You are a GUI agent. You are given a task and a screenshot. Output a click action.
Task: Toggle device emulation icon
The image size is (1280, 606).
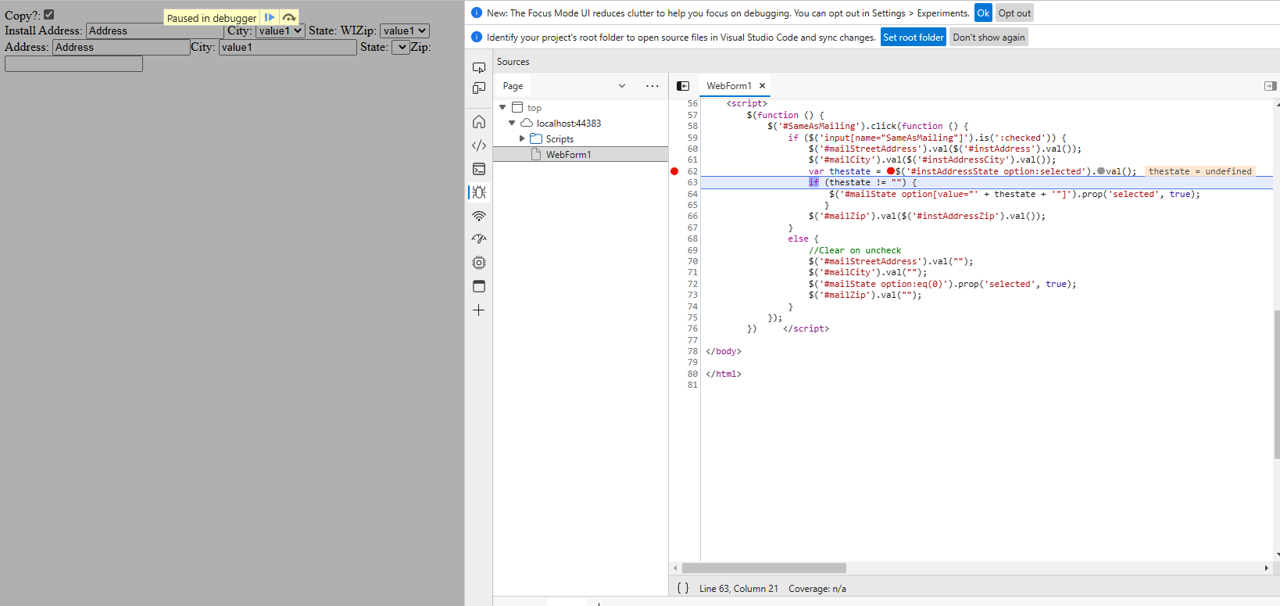pos(479,89)
